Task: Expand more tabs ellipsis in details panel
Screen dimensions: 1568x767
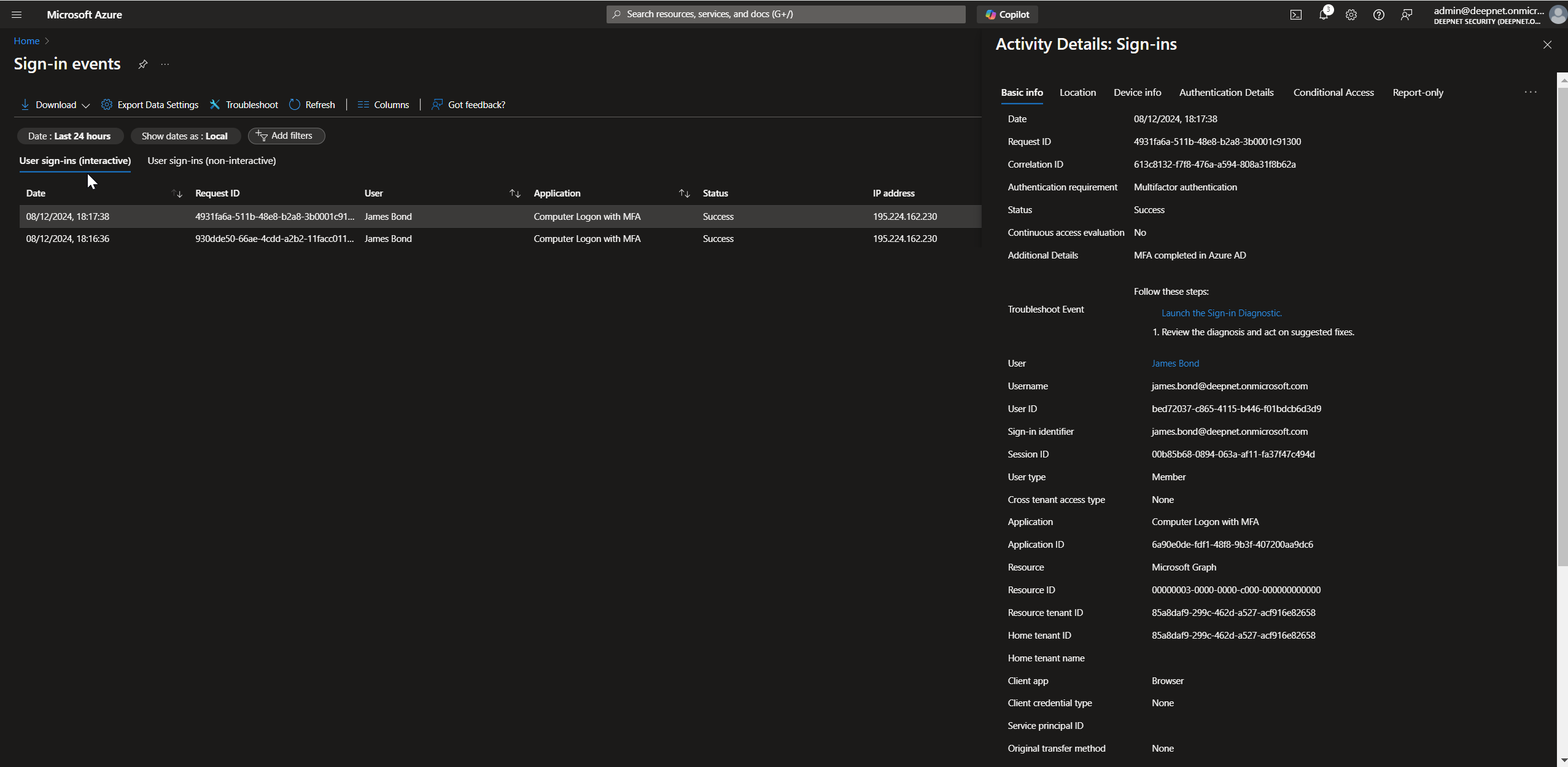Action: pyautogui.click(x=1530, y=92)
